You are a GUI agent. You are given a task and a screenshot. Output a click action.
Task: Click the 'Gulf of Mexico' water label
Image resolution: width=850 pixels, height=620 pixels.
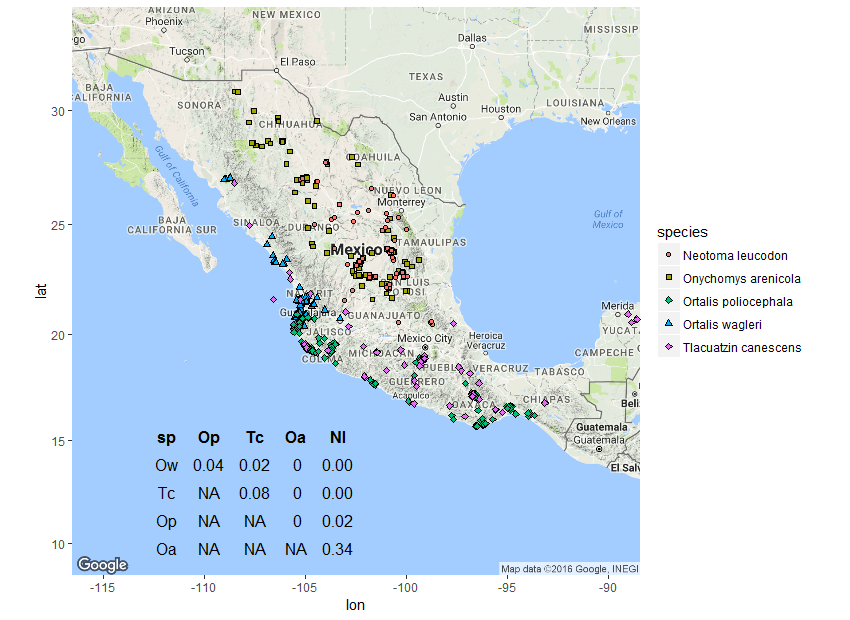click(608, 219)
